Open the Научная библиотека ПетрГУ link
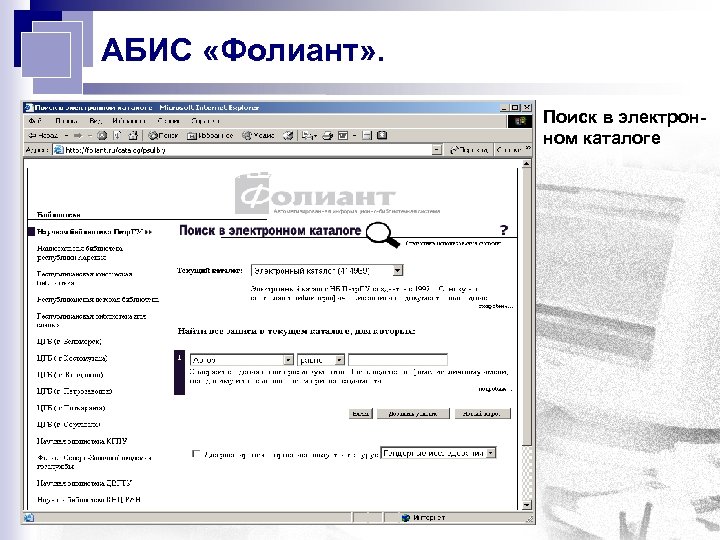The image size is (720, 540). coord(94,232)
